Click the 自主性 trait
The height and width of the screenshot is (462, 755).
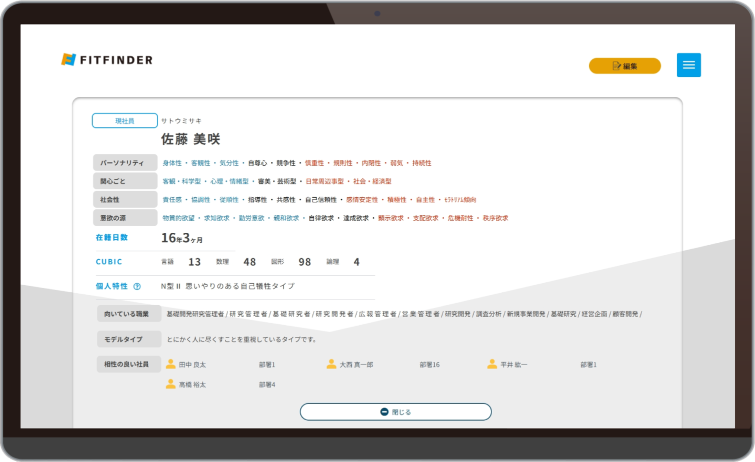coord(425,200)
